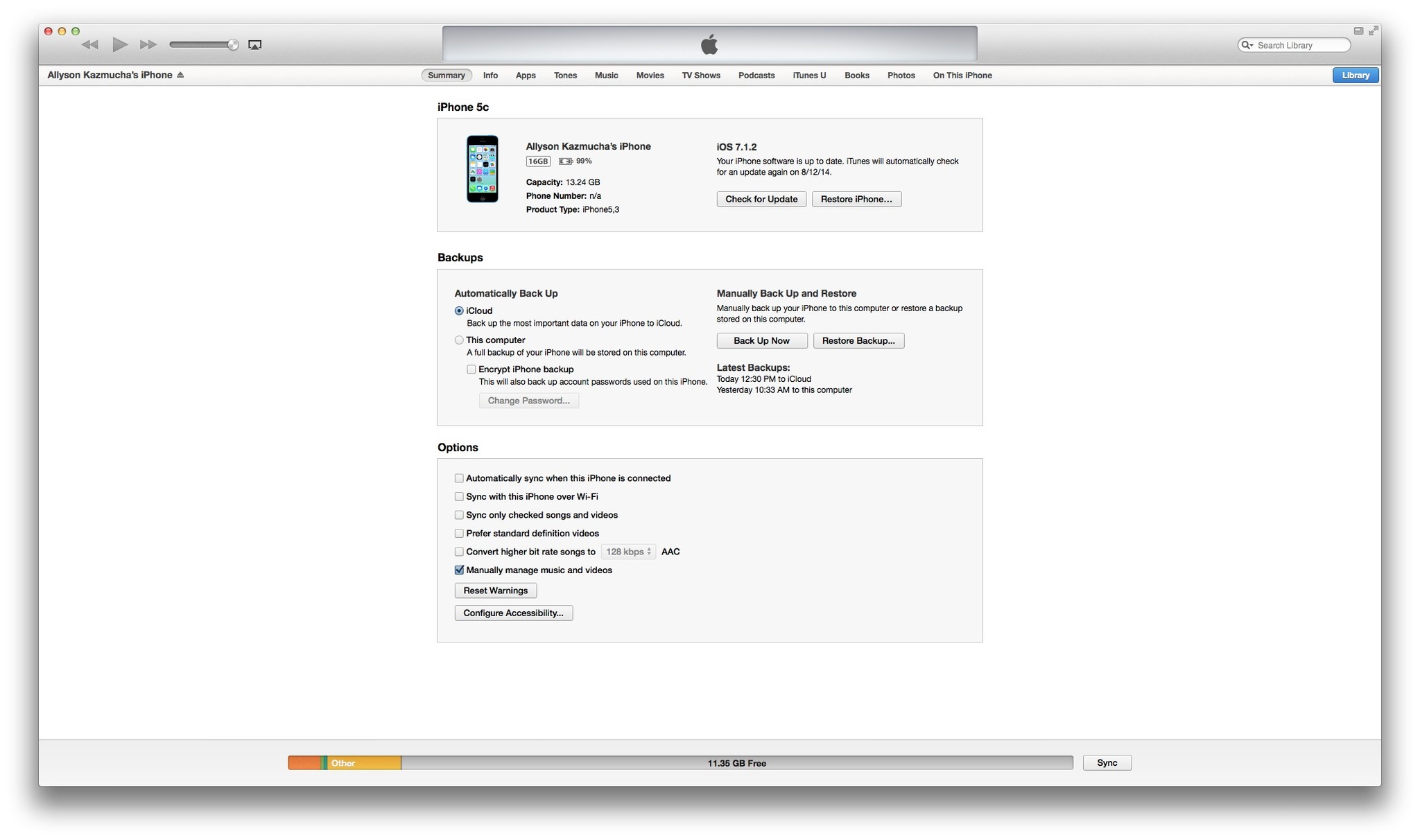Click the Change Password... button
The image size is (1420, 840).
click(x=529, y=401)
